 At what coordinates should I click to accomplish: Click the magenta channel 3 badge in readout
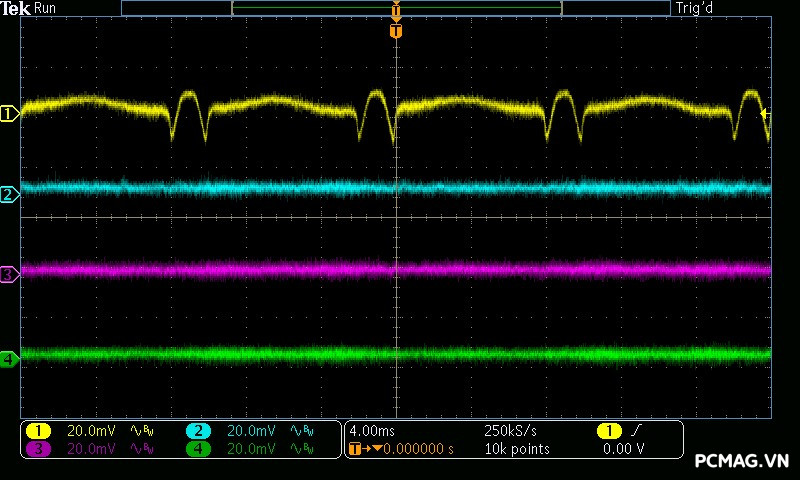[38, 449]
